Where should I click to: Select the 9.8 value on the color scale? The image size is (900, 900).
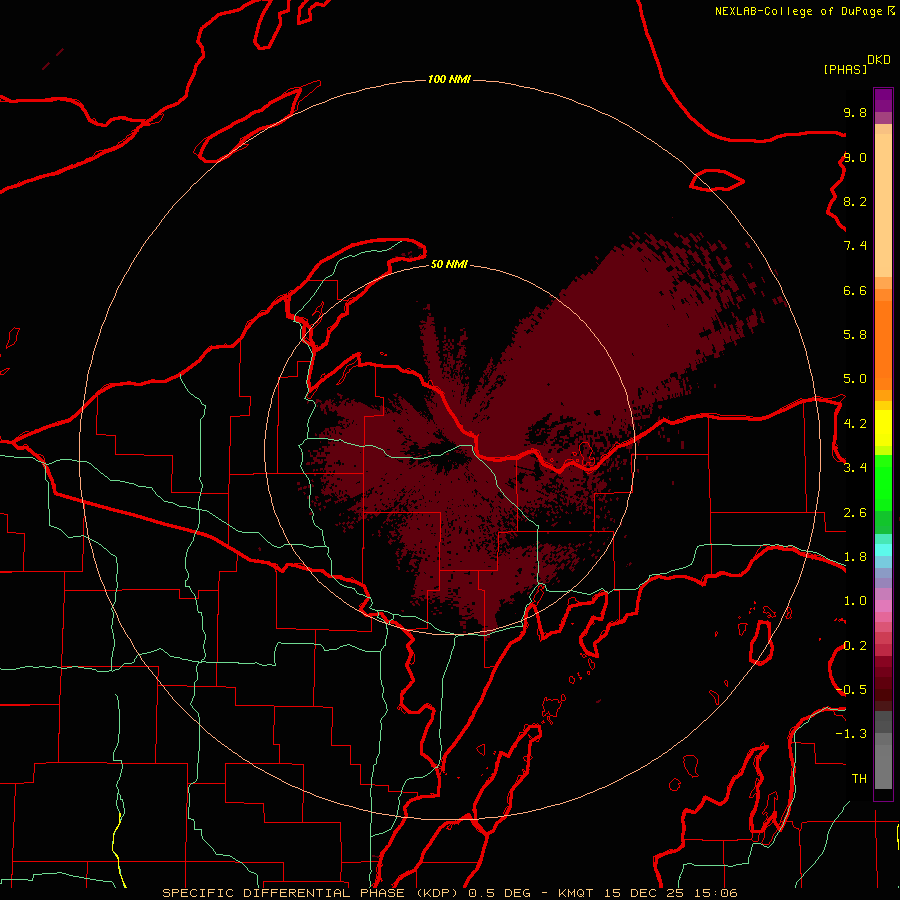(x=855, y=112)
